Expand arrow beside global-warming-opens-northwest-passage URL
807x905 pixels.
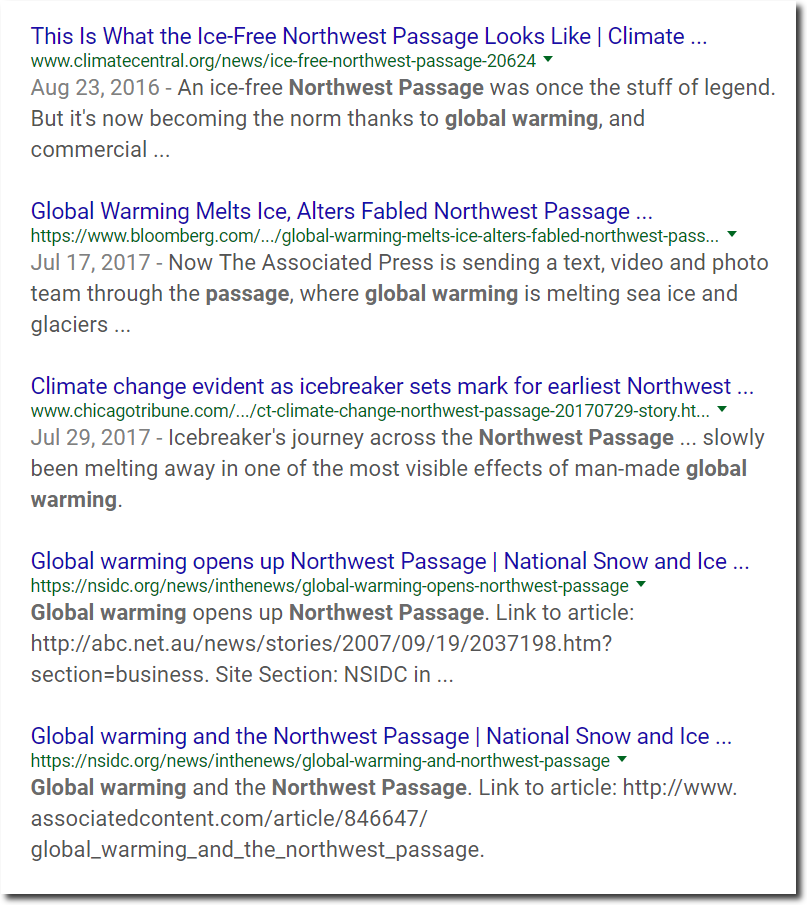click(641, 584)
